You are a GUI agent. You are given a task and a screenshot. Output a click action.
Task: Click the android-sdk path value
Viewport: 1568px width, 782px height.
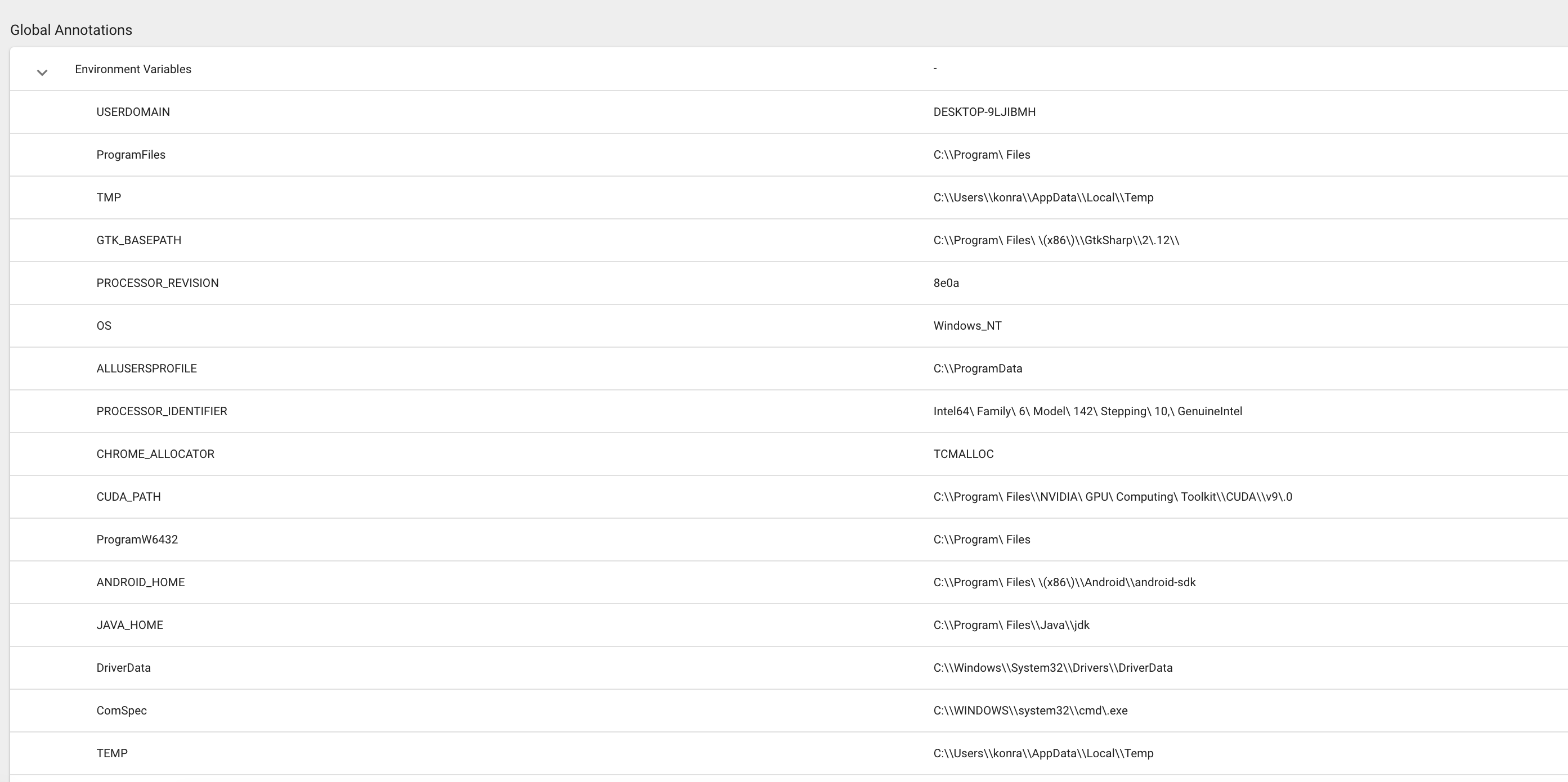click(1065, 582)
